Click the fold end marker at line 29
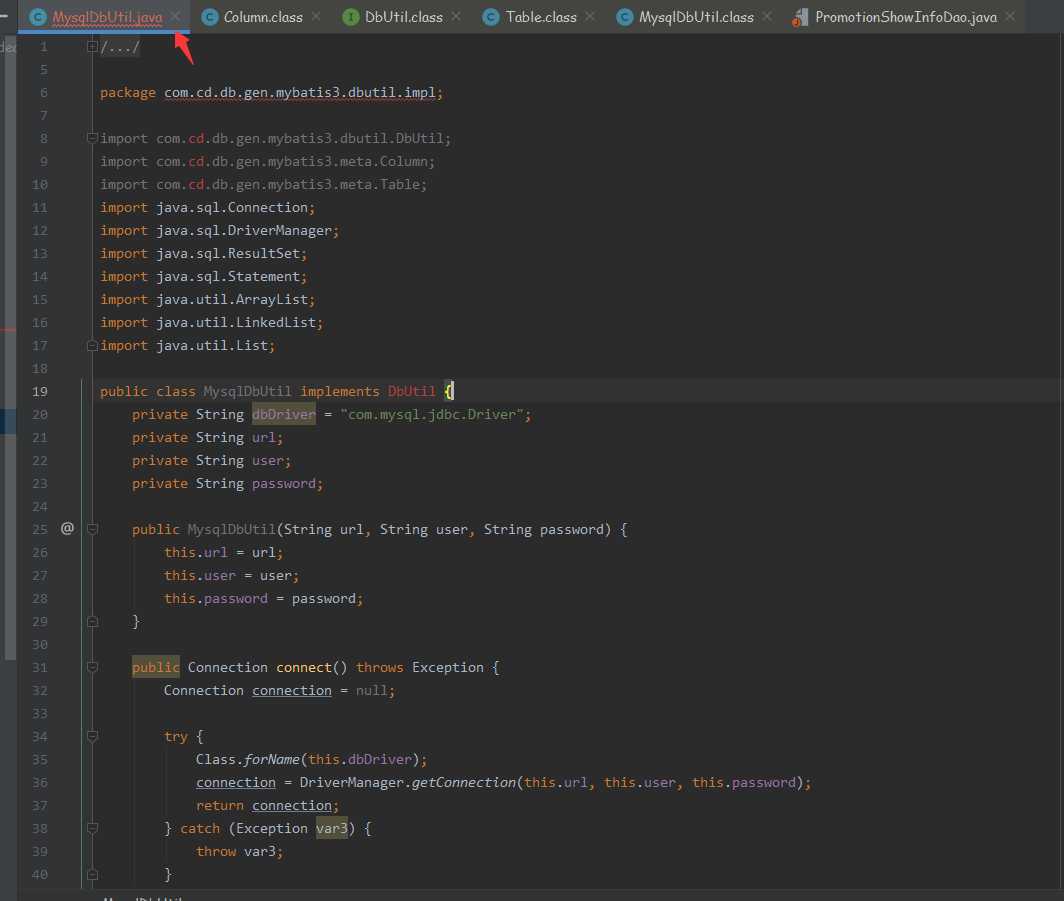 pyautogui.click(x=92, y=621)
